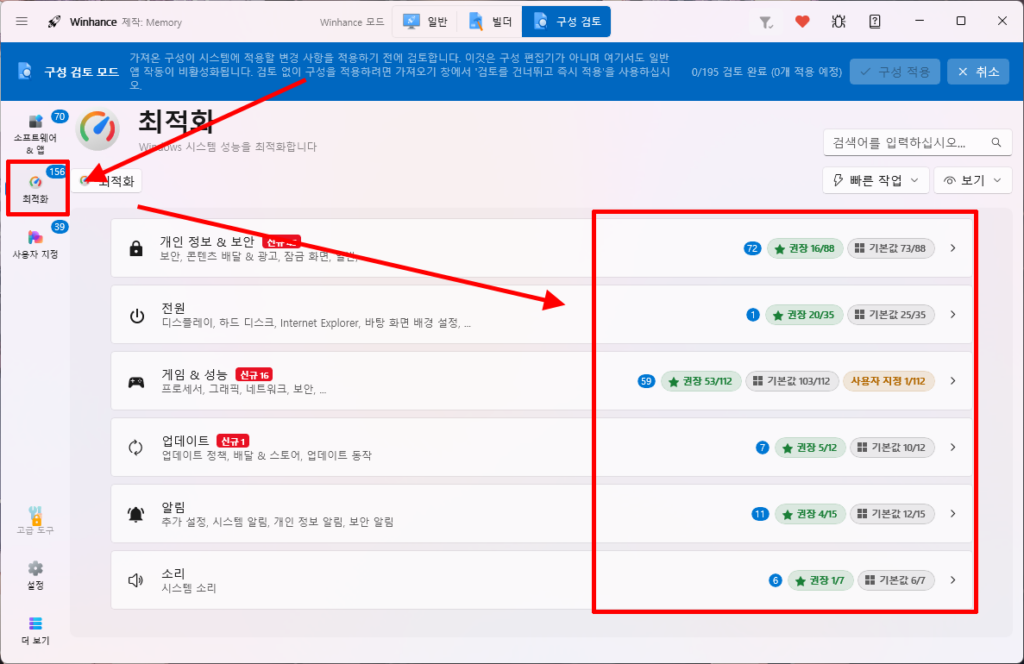Image resolution: width=1024 pixels, height=664 pixels.
Task: Open 더 보기 in the sidebar
Action: click(x=35, y=631)
